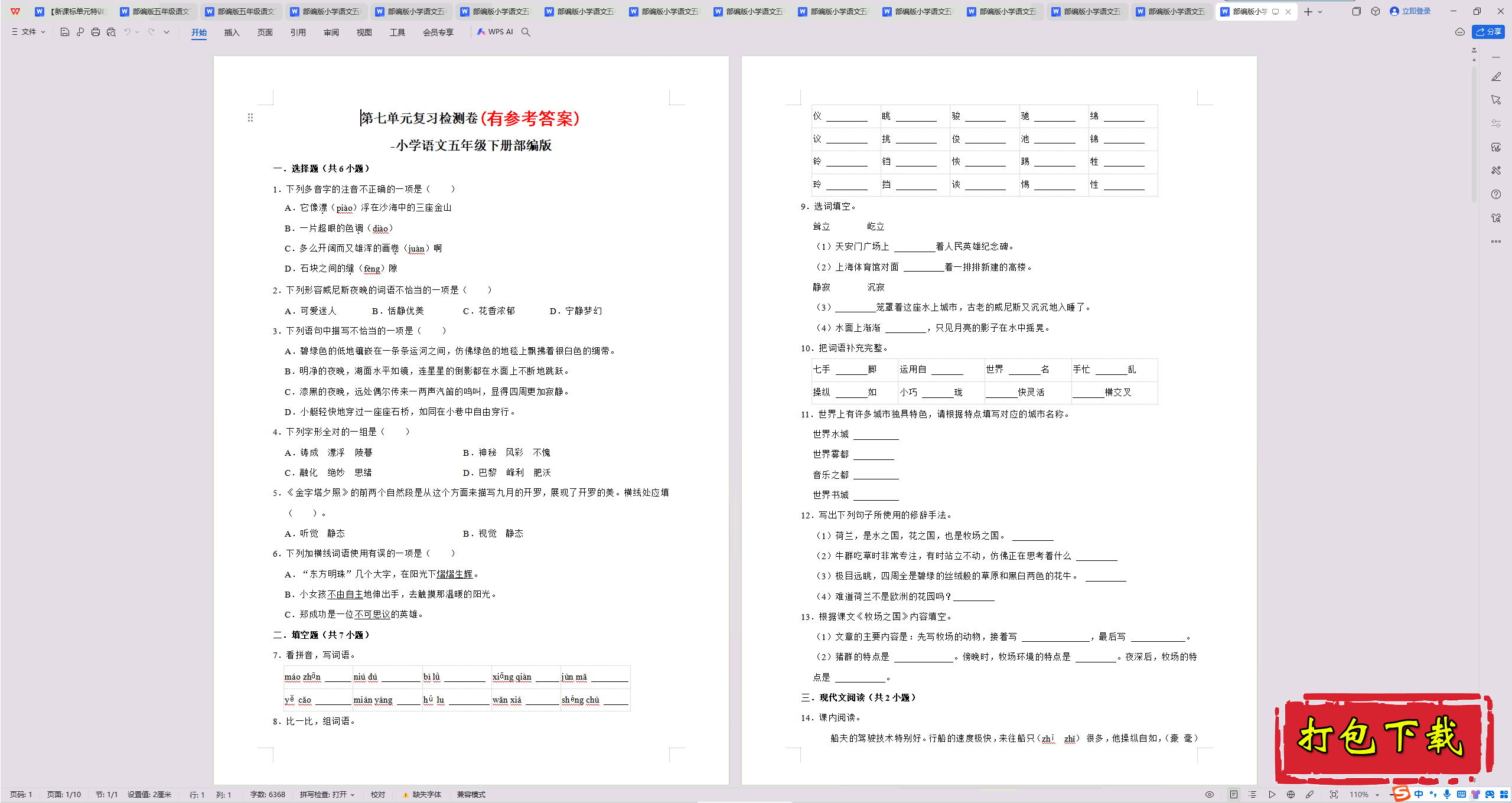Click the new tab plus icon

point(1308,12)
